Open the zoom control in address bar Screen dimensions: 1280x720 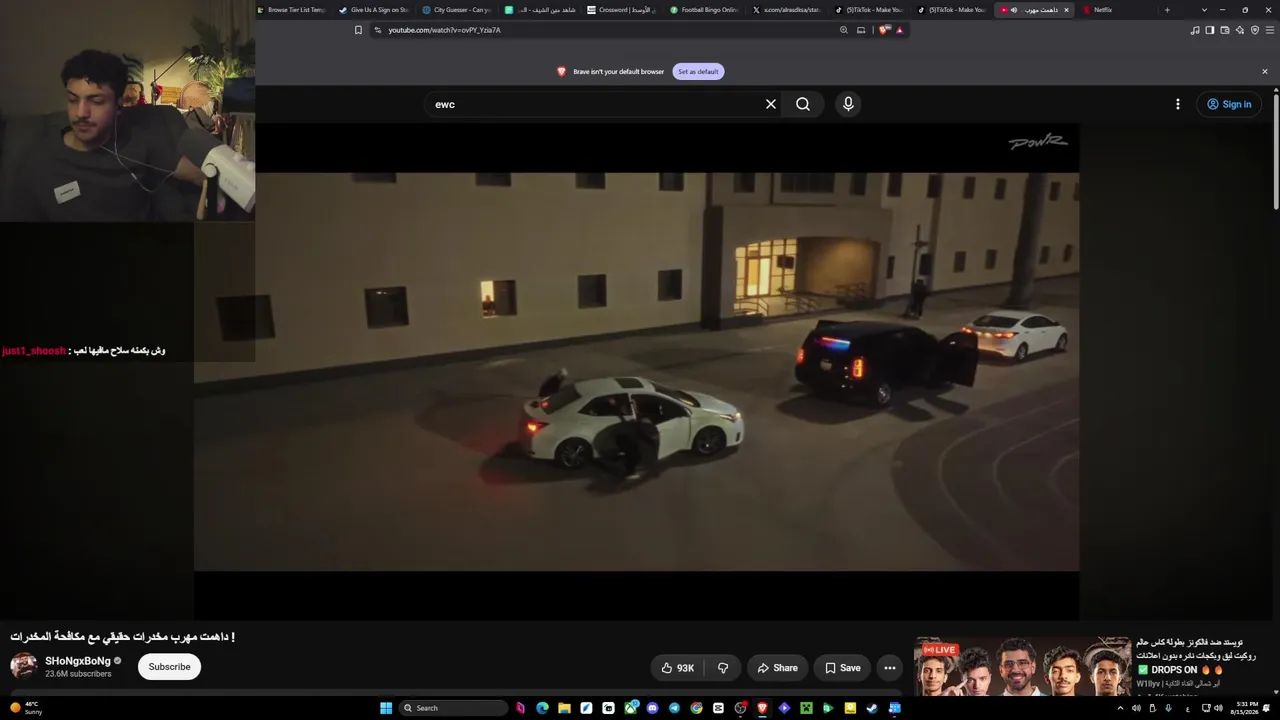pos(844,30)
